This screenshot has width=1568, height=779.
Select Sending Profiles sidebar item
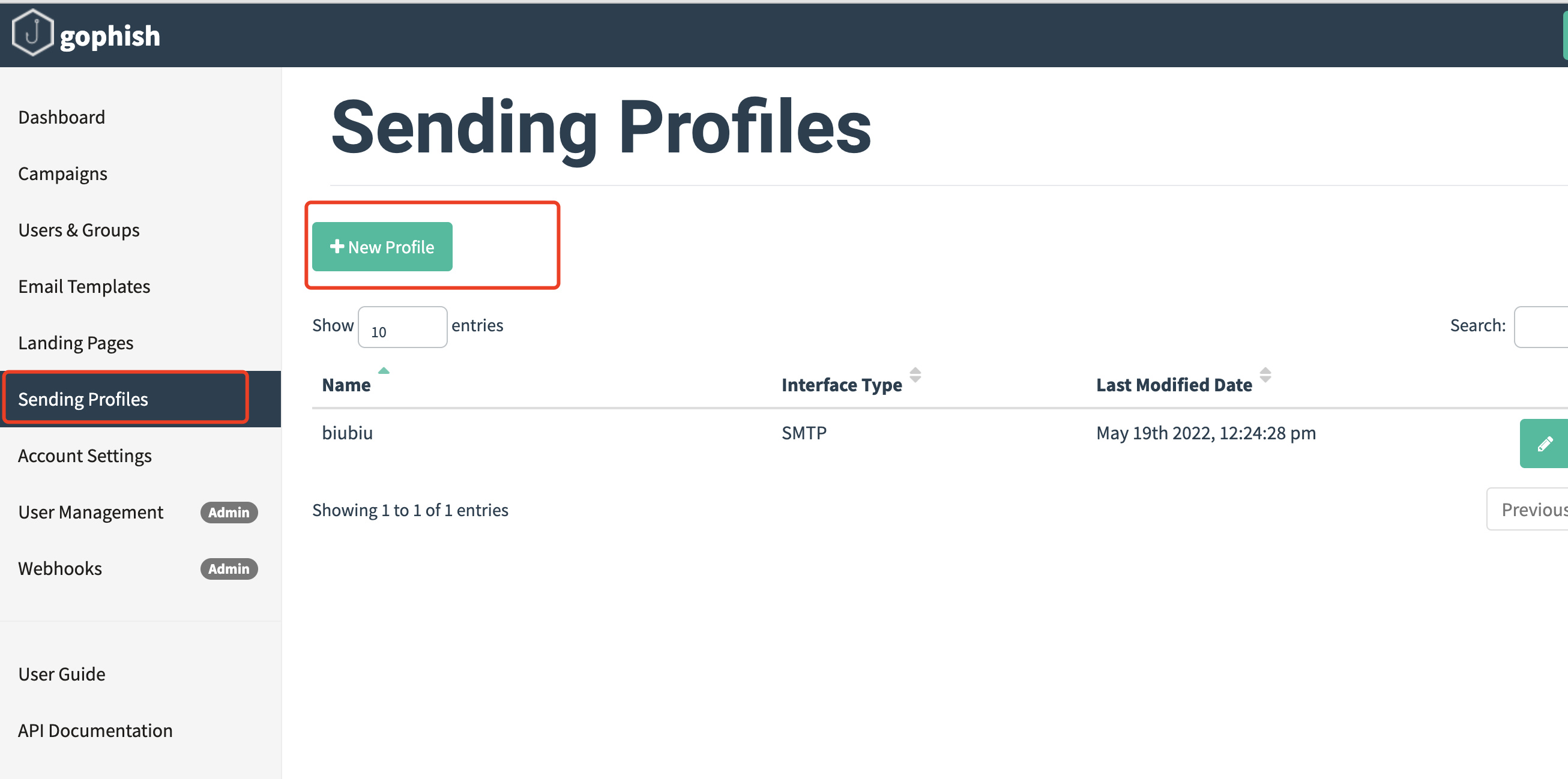coord(83,399)
